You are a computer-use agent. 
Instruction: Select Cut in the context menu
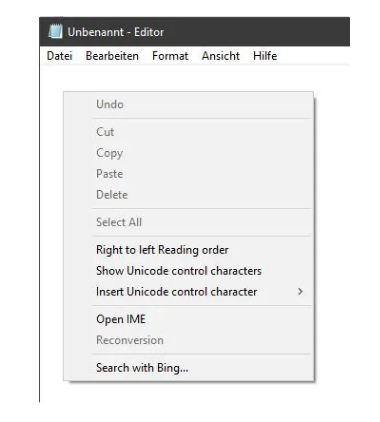pos(188,132)
